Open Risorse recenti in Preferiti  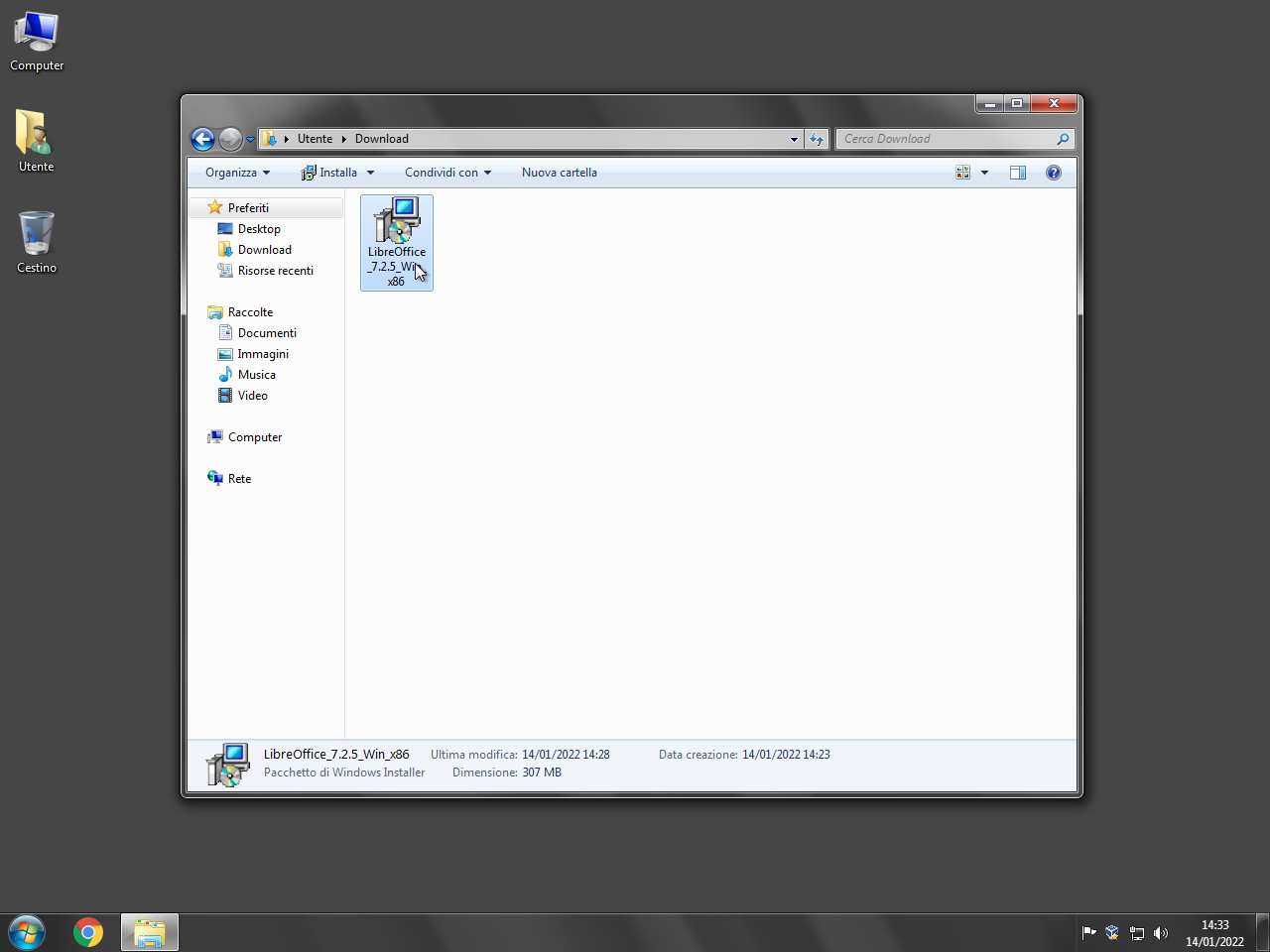(x=275, y=271)
